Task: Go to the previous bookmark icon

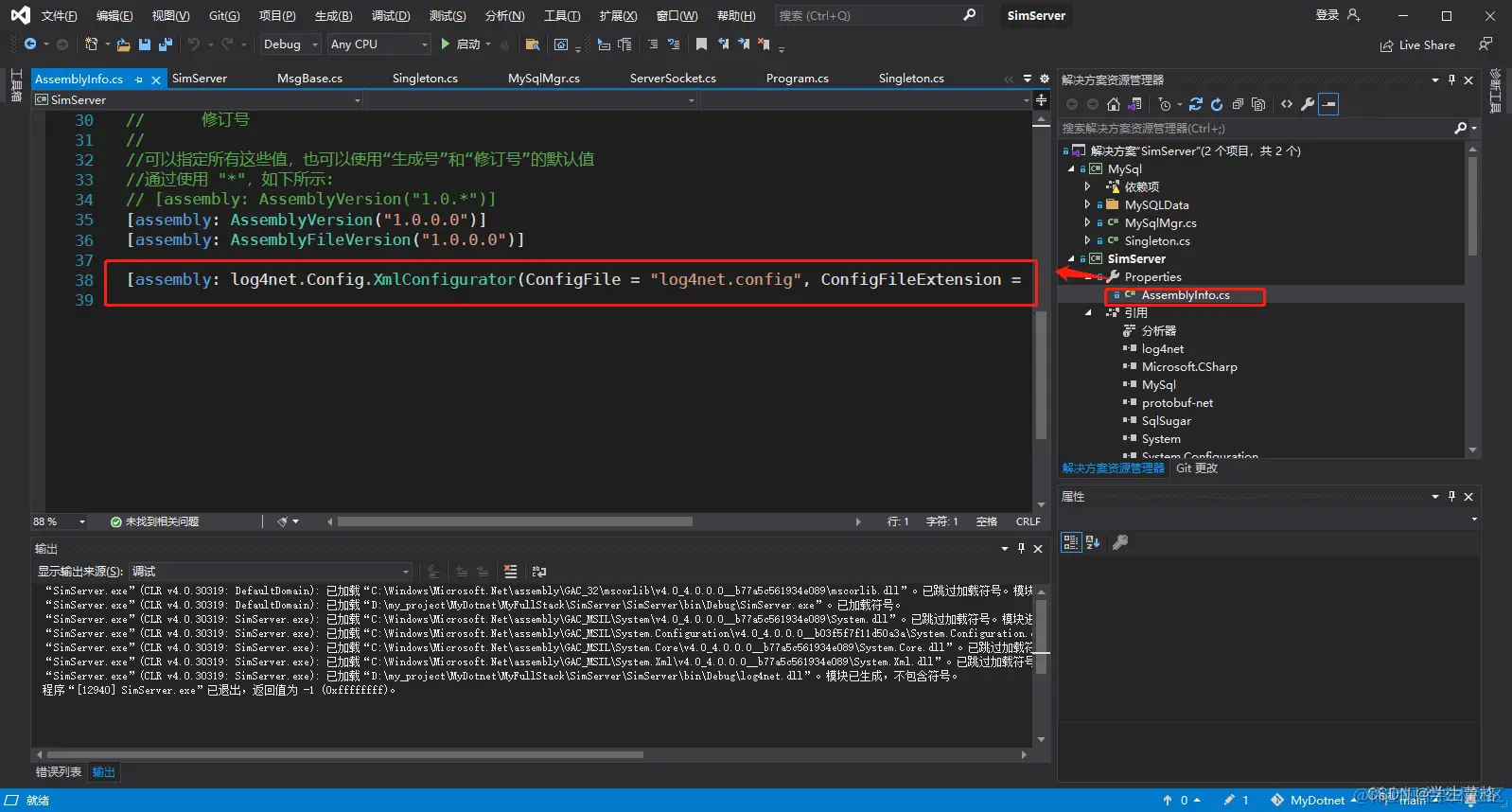Action: click(x=723, y=44)
